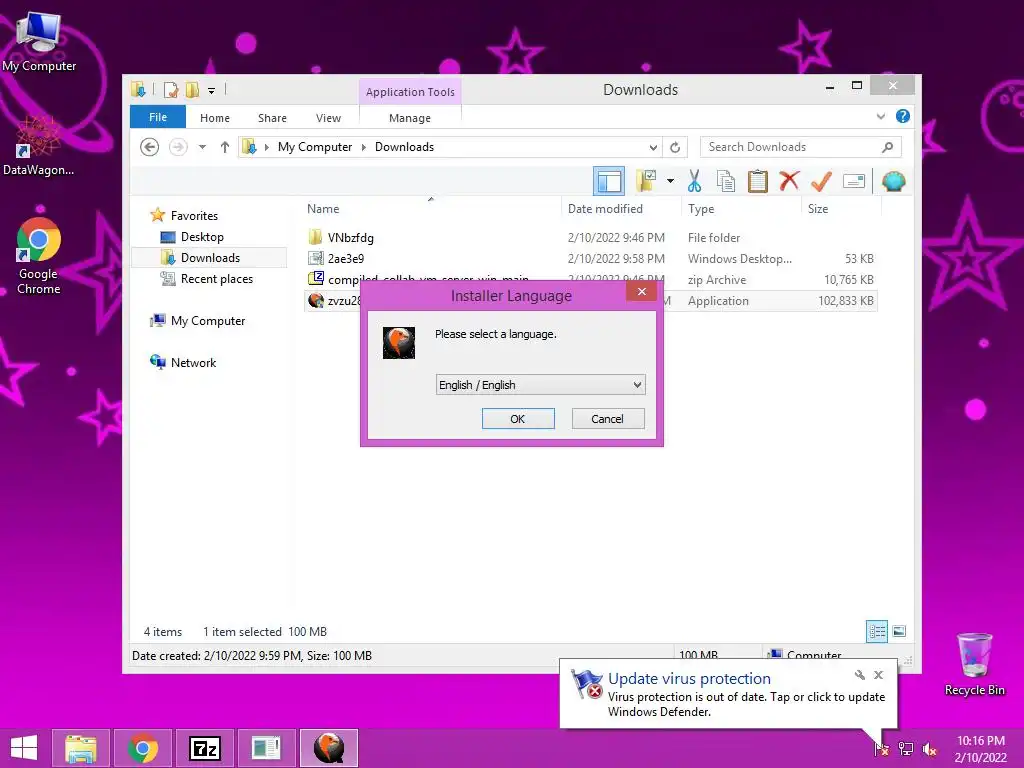
Task: Open the language dropdown in installer
Action: click(540, 385)
